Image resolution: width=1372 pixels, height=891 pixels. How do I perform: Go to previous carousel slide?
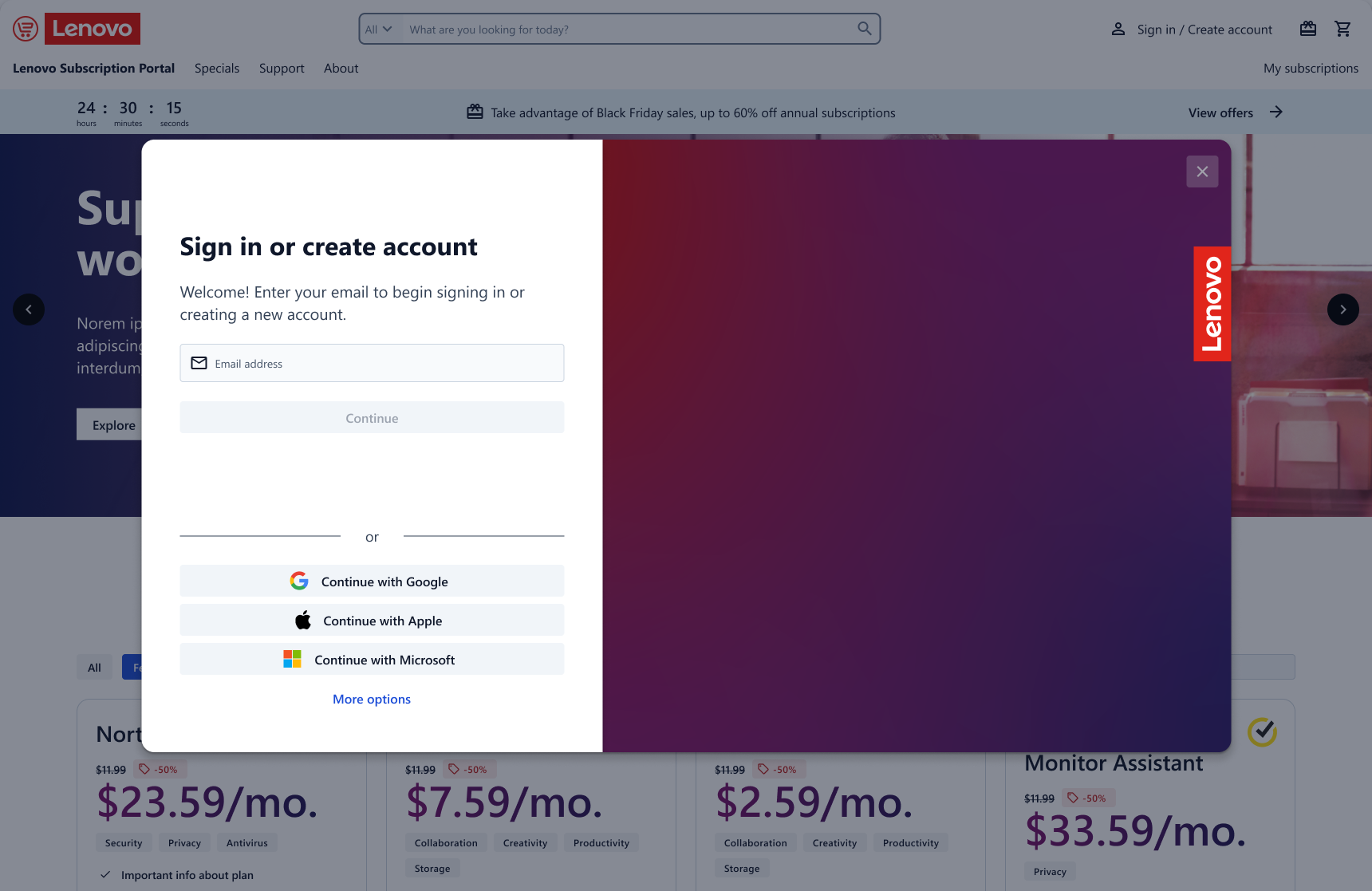click(x=29, y=309)
